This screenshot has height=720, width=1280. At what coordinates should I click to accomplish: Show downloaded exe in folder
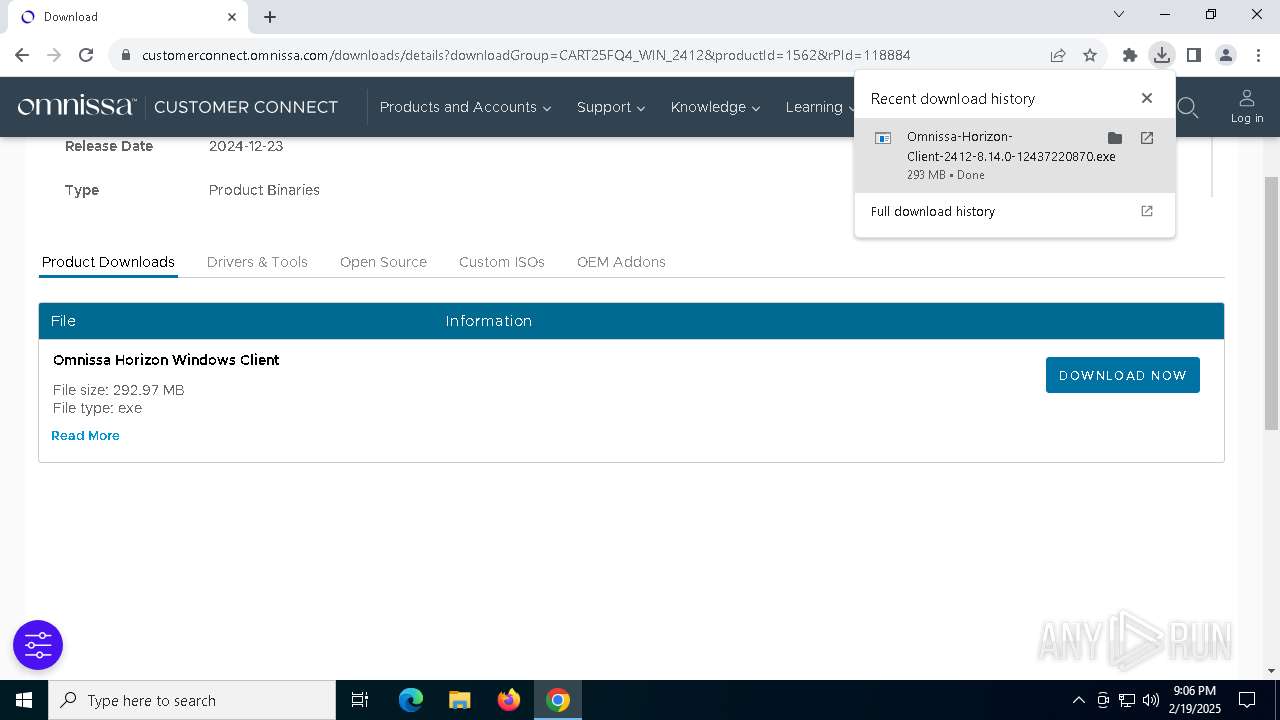tap(1115, 138)
